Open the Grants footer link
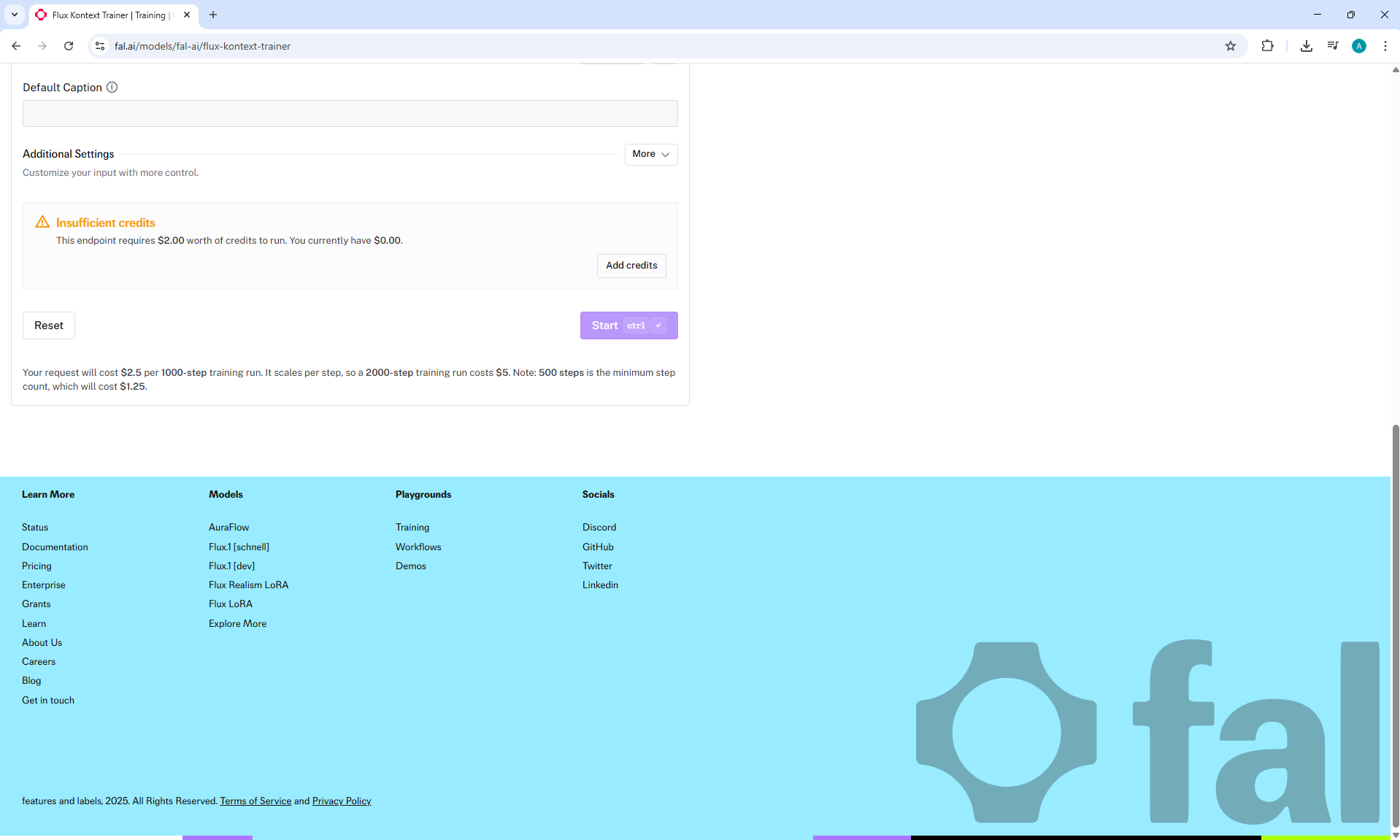1400x840 pixels. [x=36, y=604]
